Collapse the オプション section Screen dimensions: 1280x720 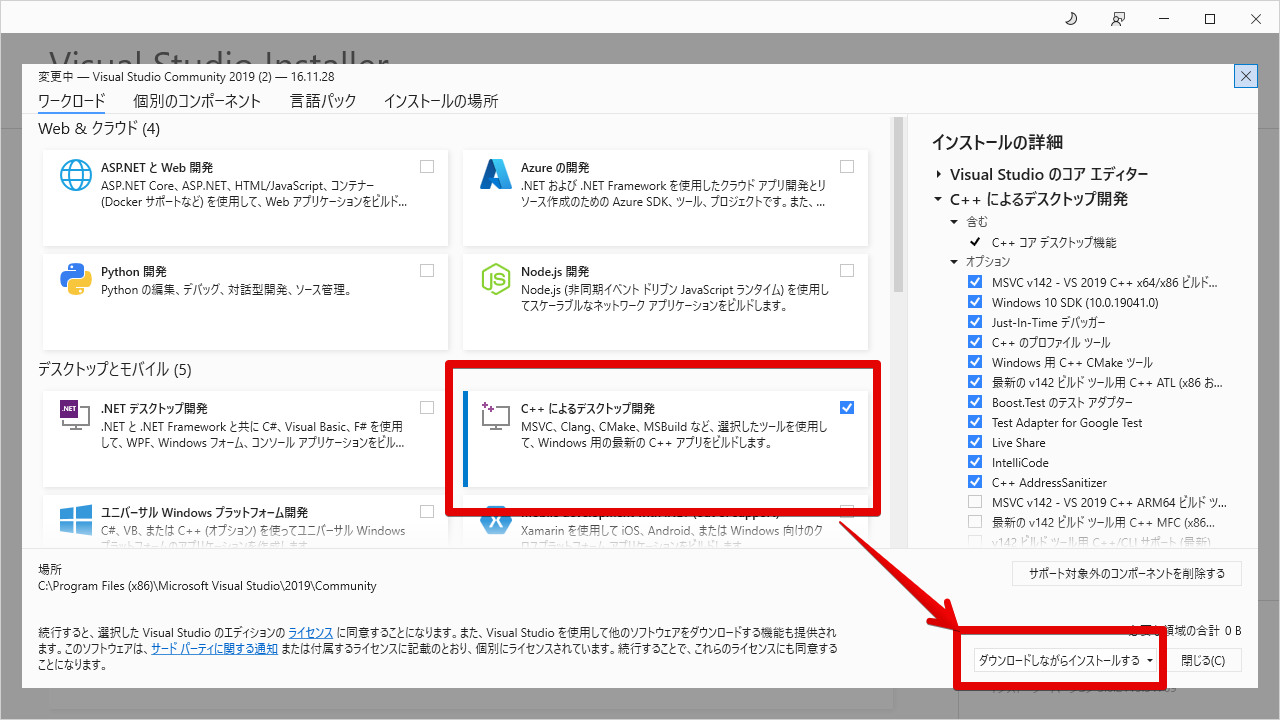coord(954,262)
